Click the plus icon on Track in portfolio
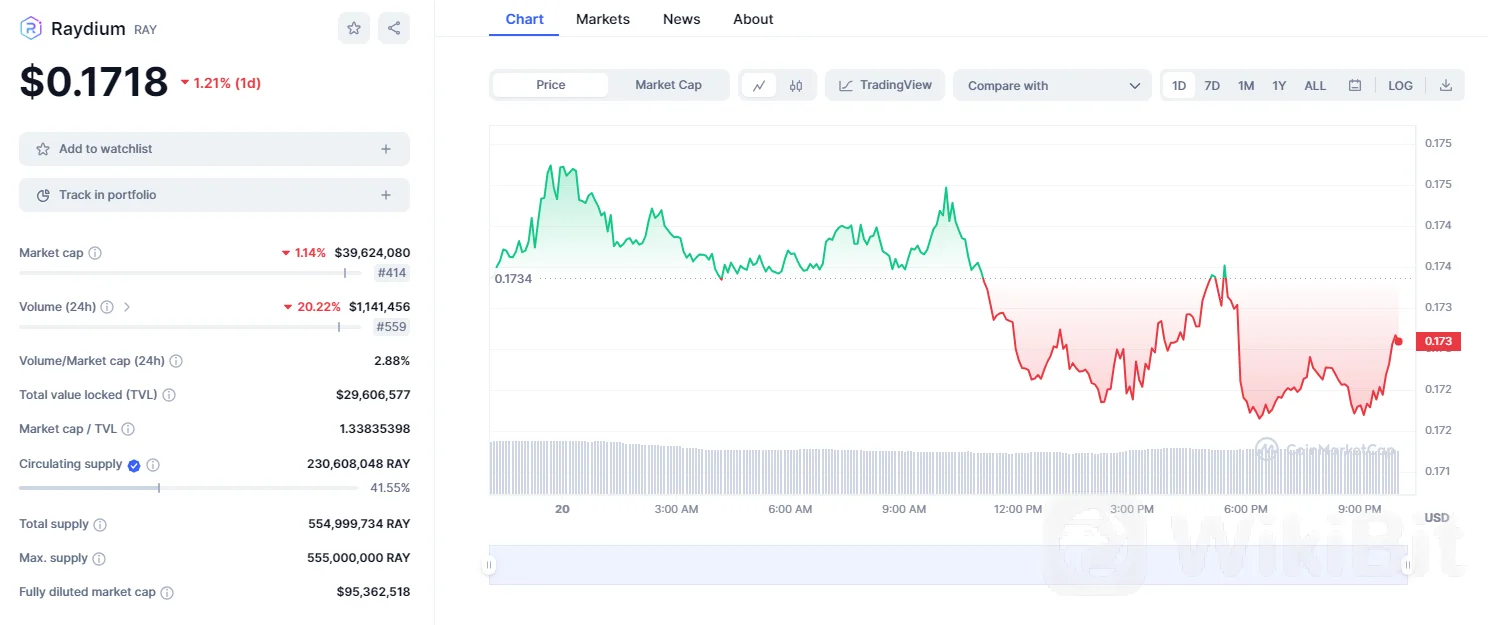1488x625 pixels. coord(386,195)
